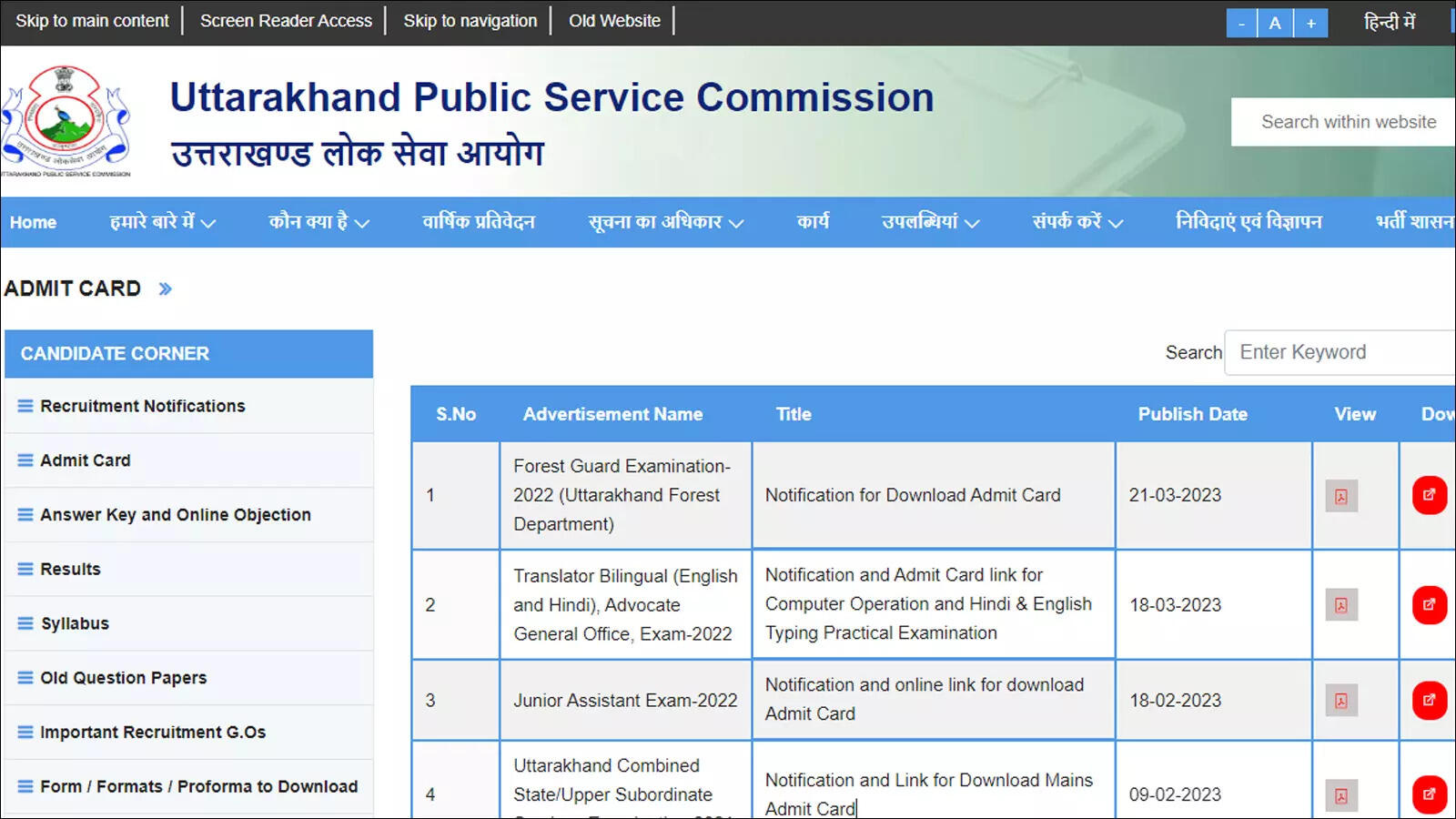The image size is (1456, 819).
Task: Click the ADMIT CARD breadcrumb heading
Action: tap(73, 288)
